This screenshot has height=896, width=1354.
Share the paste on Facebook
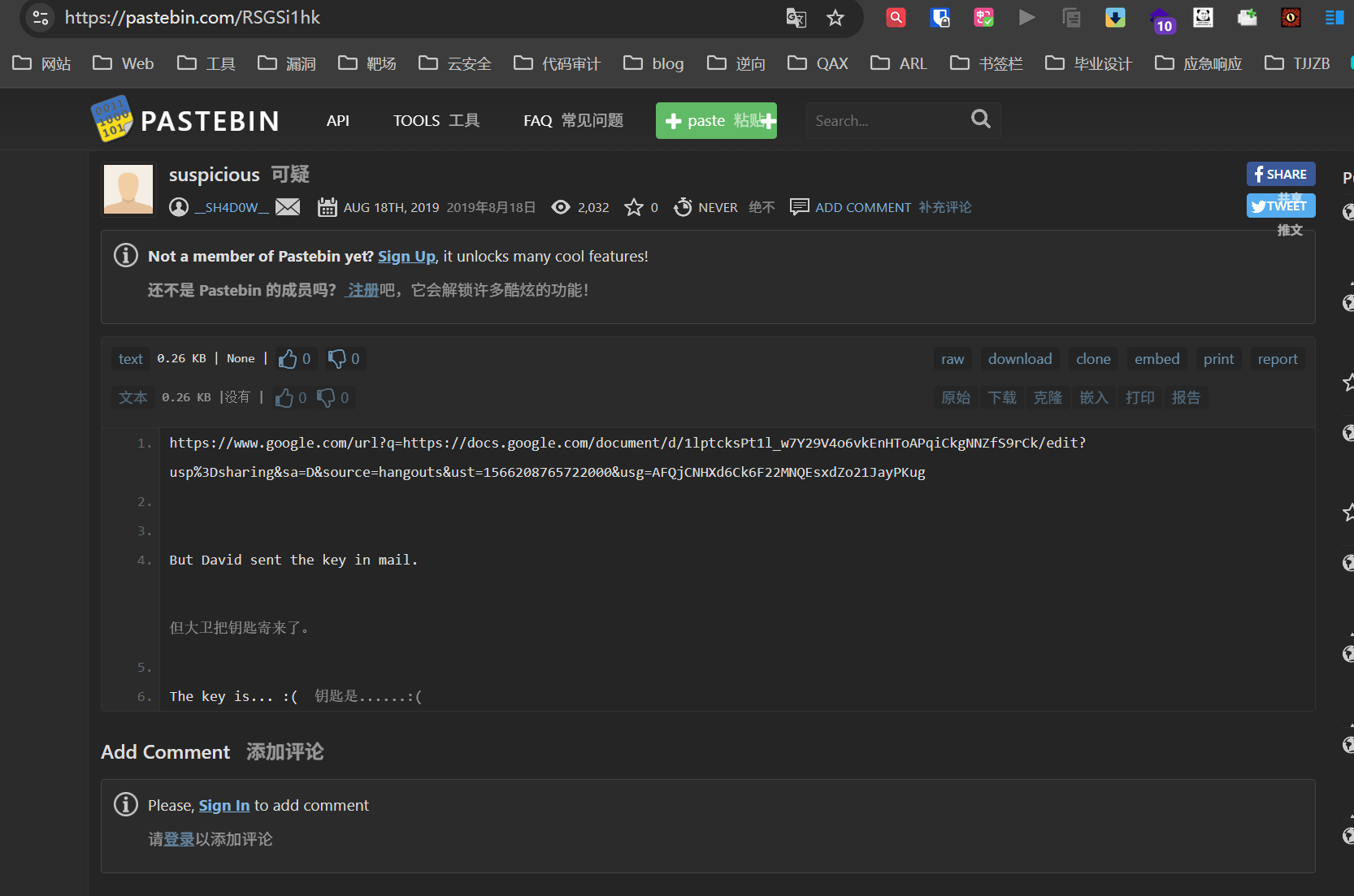1281,174
